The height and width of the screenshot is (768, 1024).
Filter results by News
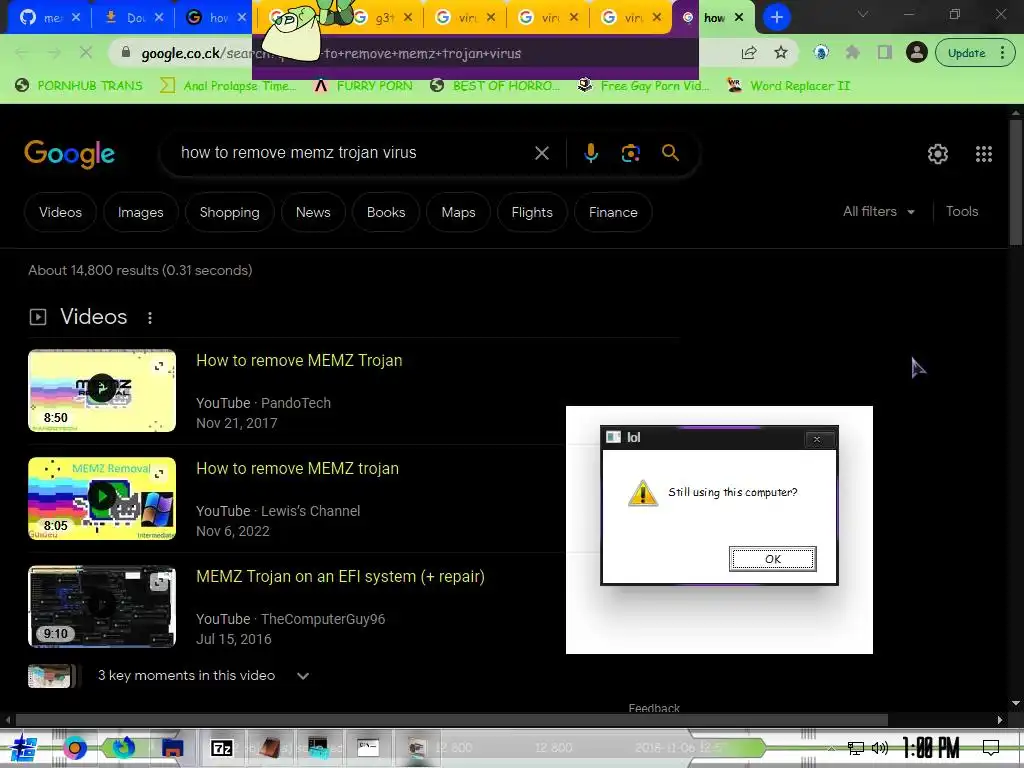coord(313,212)
